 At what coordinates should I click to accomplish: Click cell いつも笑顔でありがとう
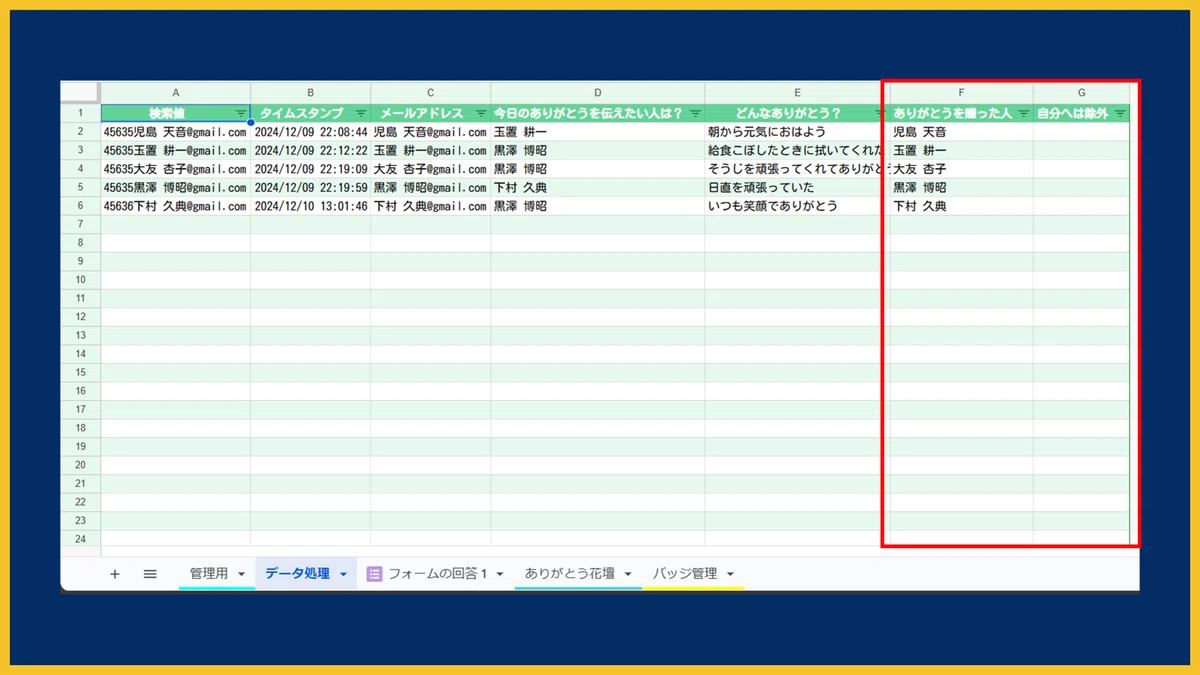(x=797, y=206)
